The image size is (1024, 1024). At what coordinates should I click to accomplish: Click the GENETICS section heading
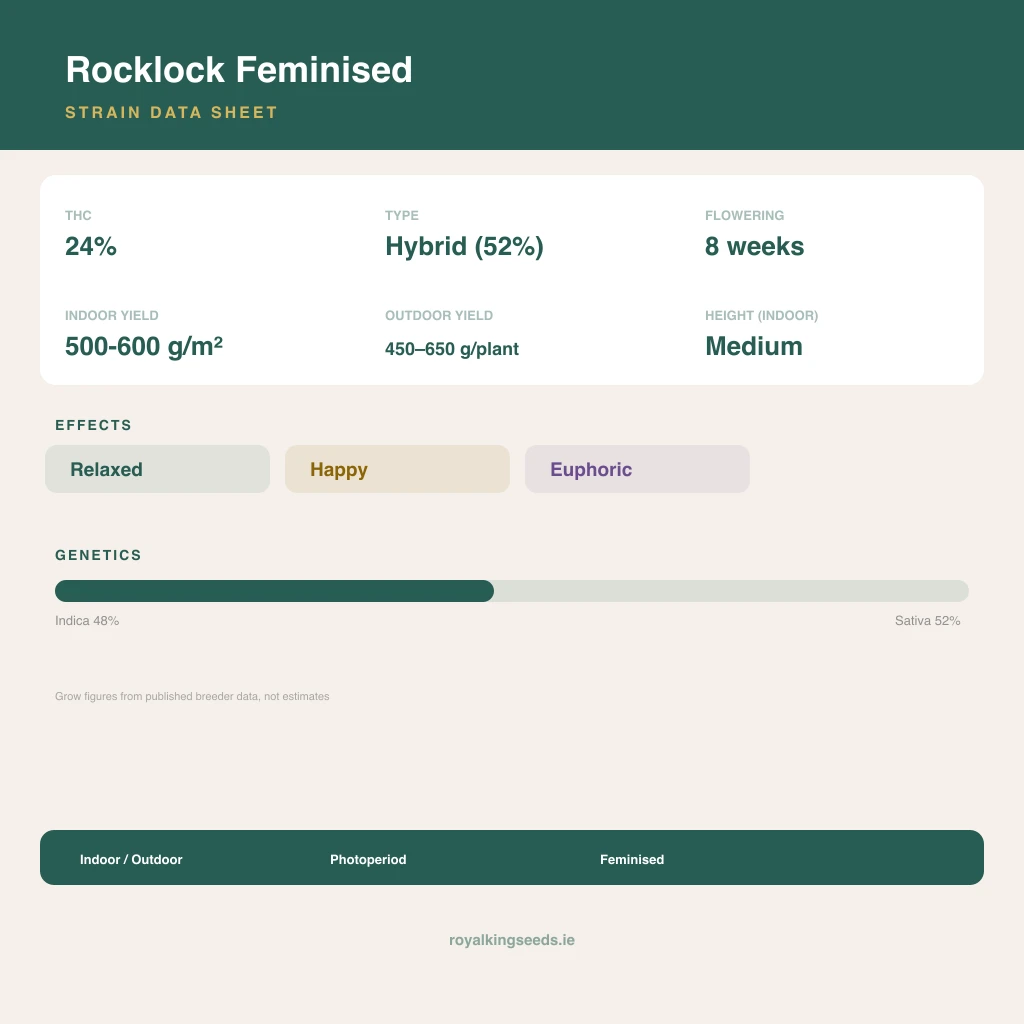98,555
